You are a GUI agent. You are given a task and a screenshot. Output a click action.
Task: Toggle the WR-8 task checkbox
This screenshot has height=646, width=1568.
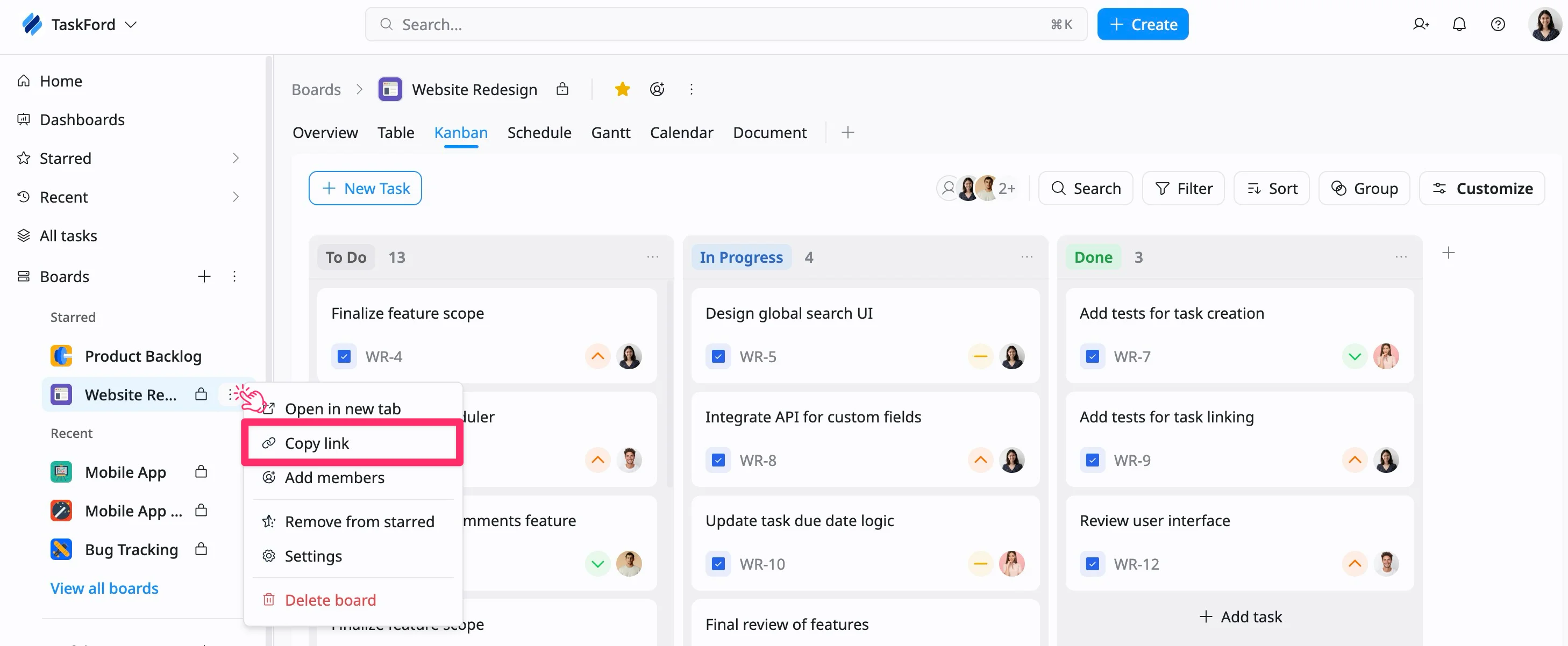tap(718, 460)
